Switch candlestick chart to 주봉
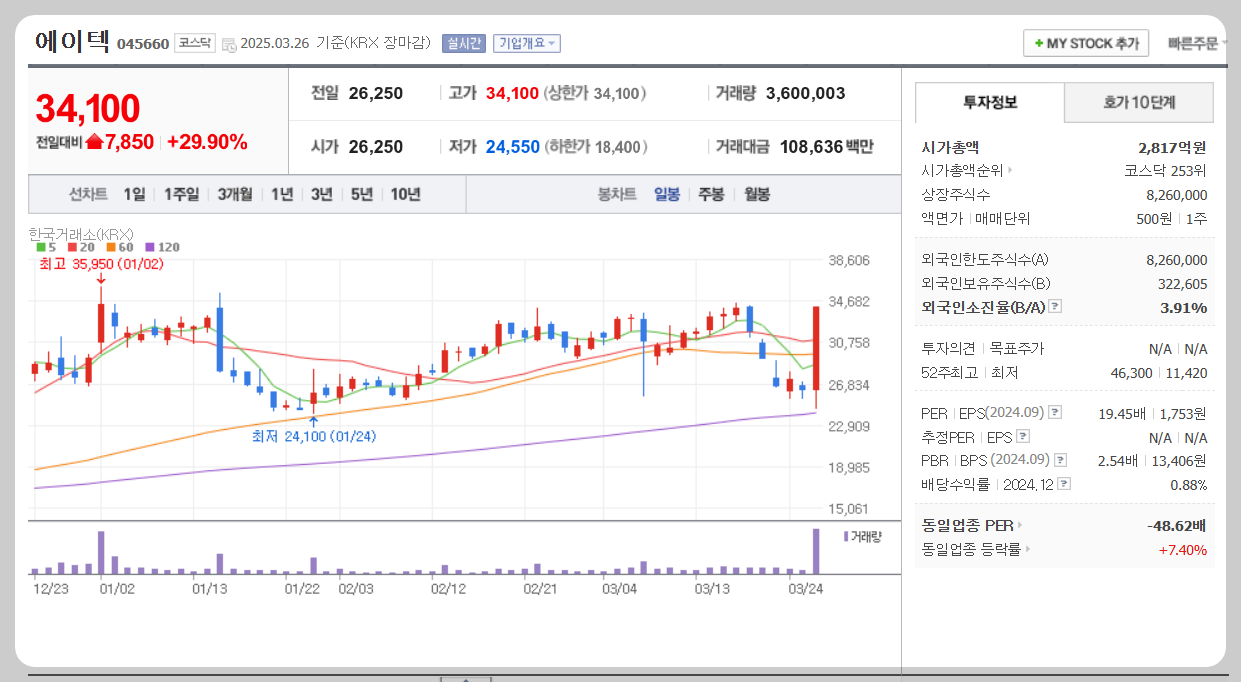 (x=711, y=194)
